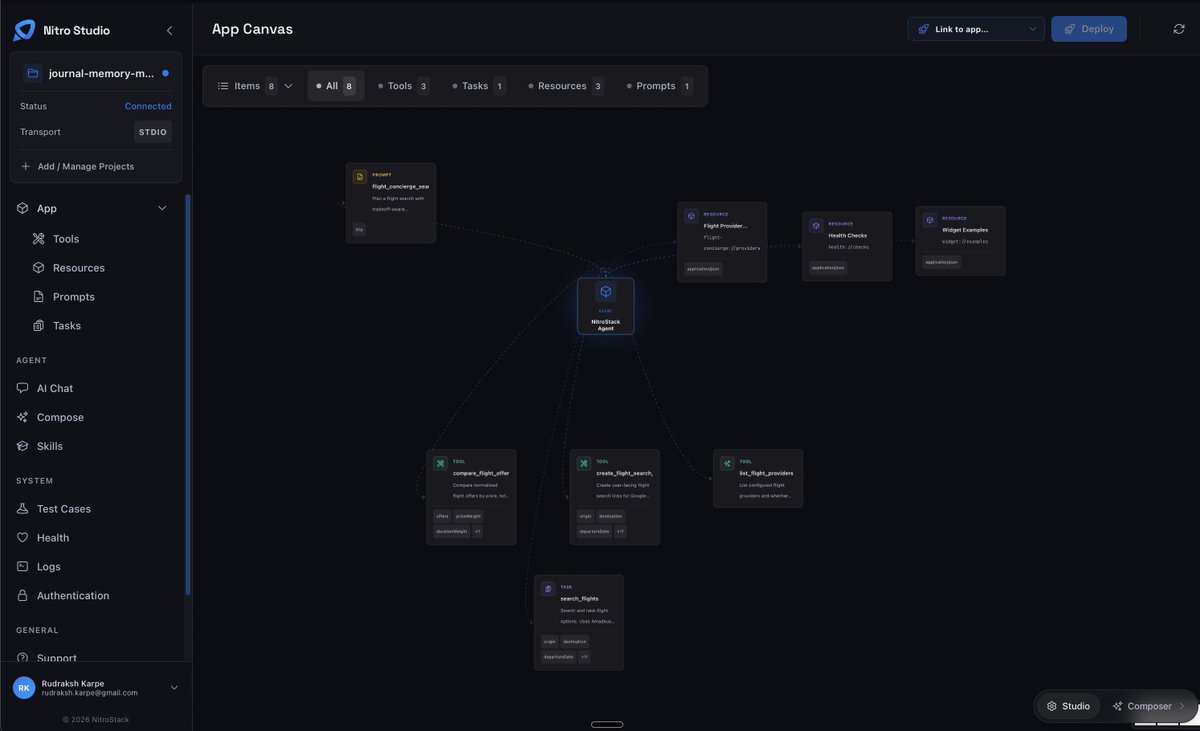Screen dimensions: 1200x731
Task: Click the Connected status text
Action: 148,106
